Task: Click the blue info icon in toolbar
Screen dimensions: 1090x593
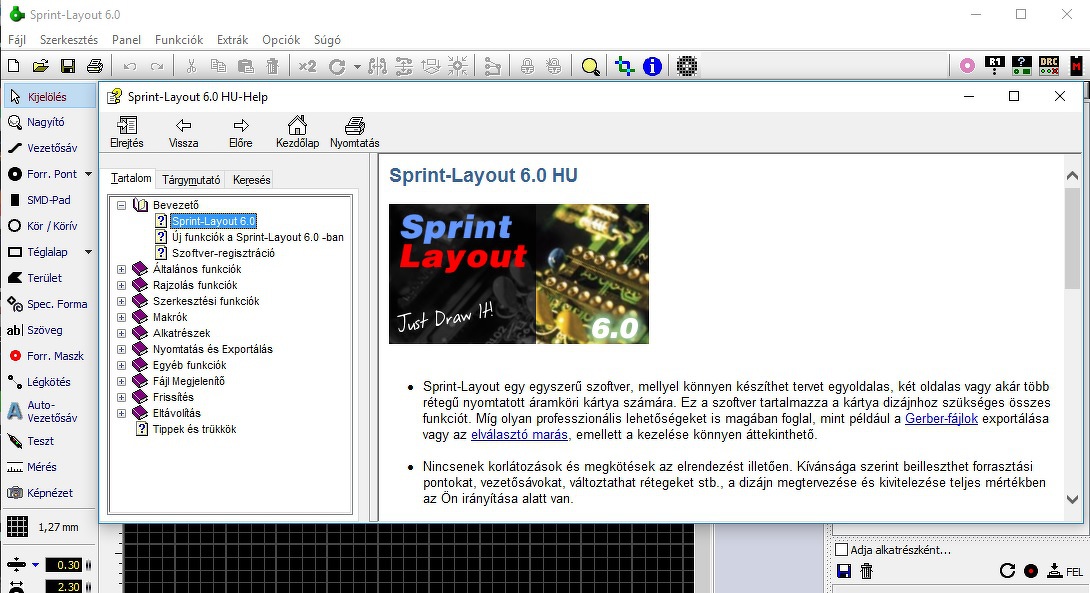Action: (x=652, y=66)
